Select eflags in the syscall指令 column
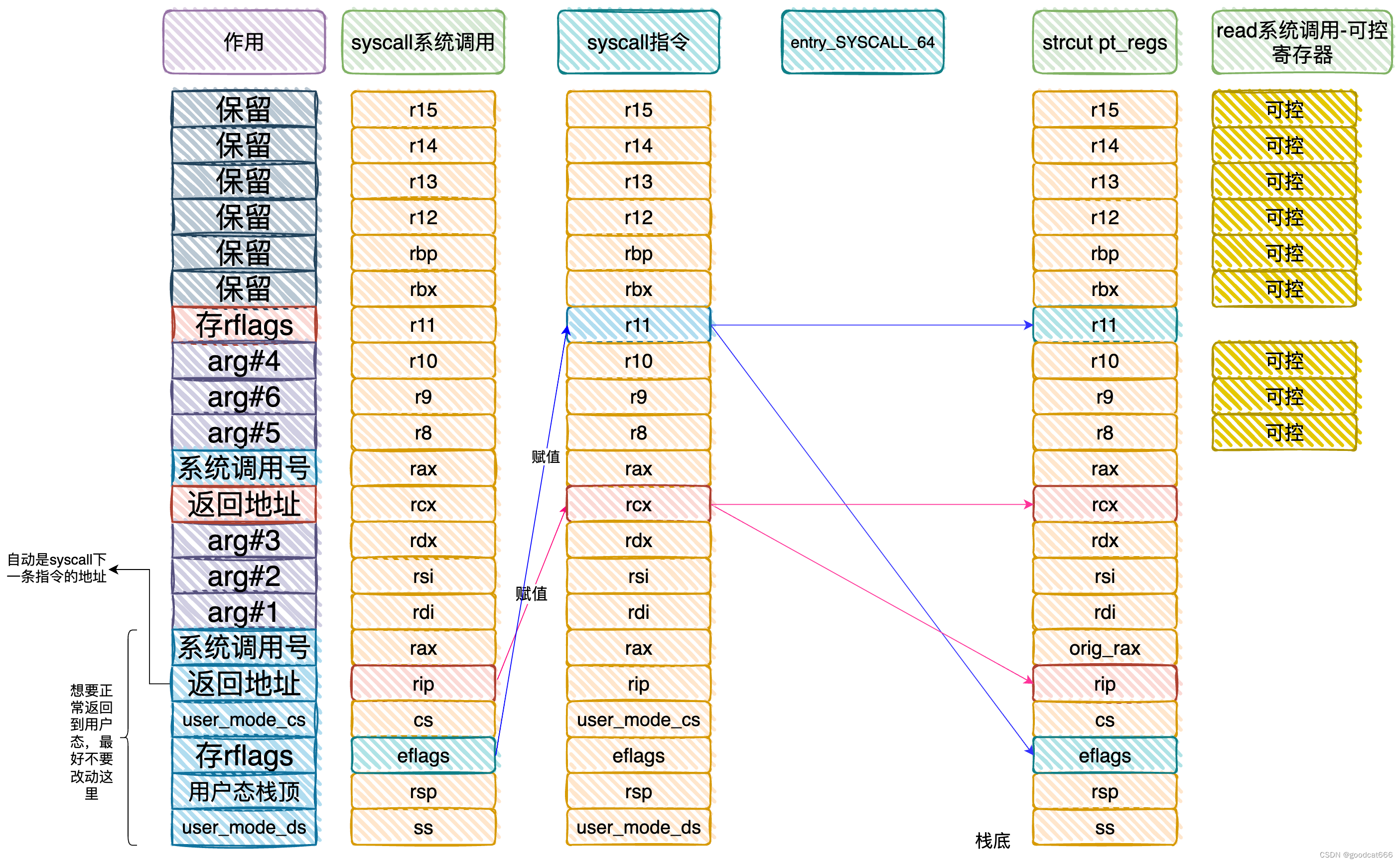The image size is (1400, 864). pos(639,755)
